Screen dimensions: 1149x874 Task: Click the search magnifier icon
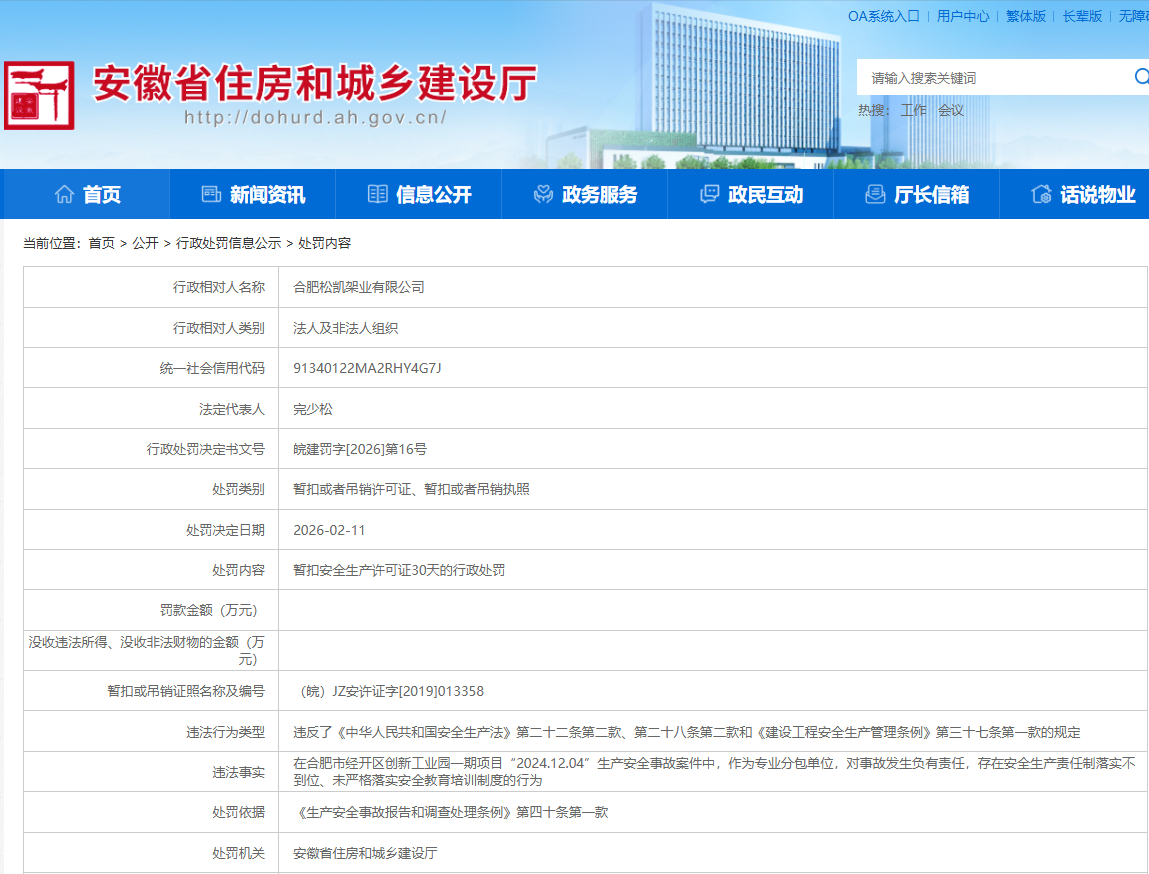(1141, 77)
